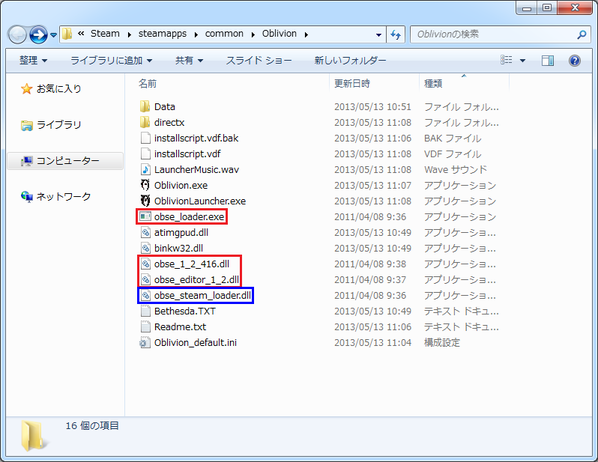The height and width of the screenshot is (462, 598).
Task: Sort by the 名前 column header
Action: 147,83
